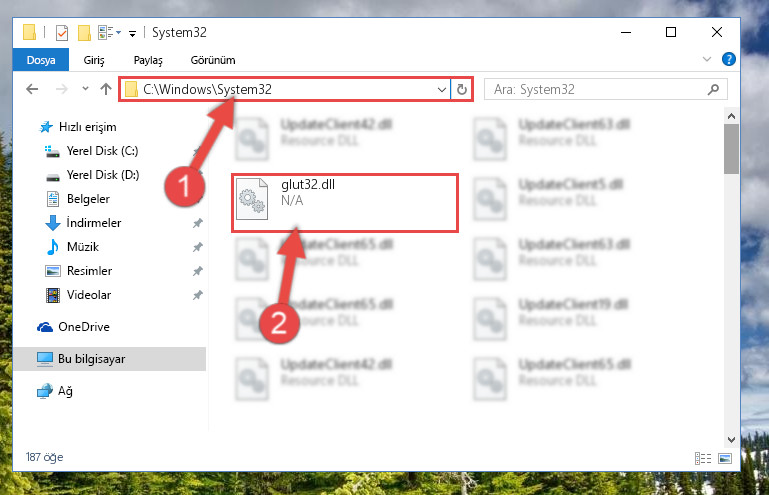Refresh the System32 folder view
This screenshot has width=769, height=495.
pyautogui.click(x=461, y=89)
